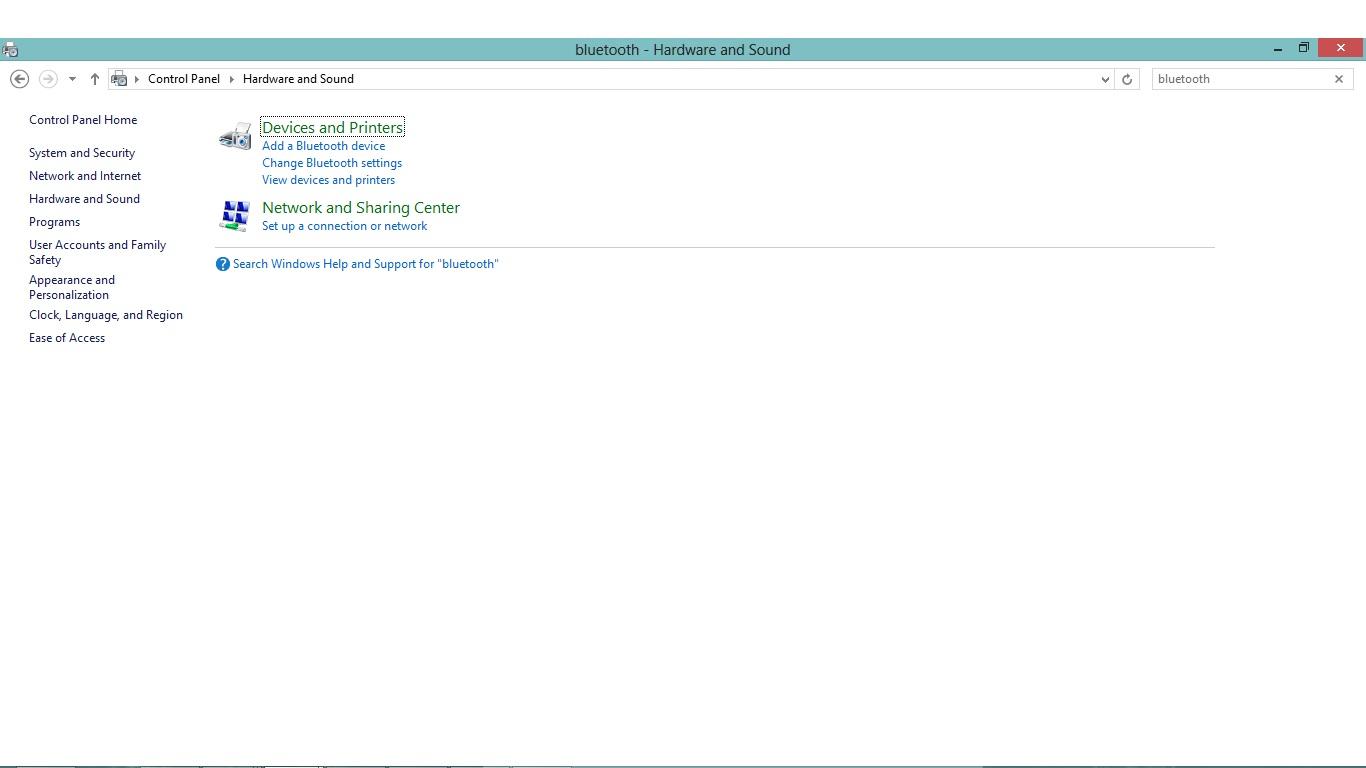Click Add a Bluetooth device
The width and height of the screenshot is (1366, 768).
(x=323, y=146)
